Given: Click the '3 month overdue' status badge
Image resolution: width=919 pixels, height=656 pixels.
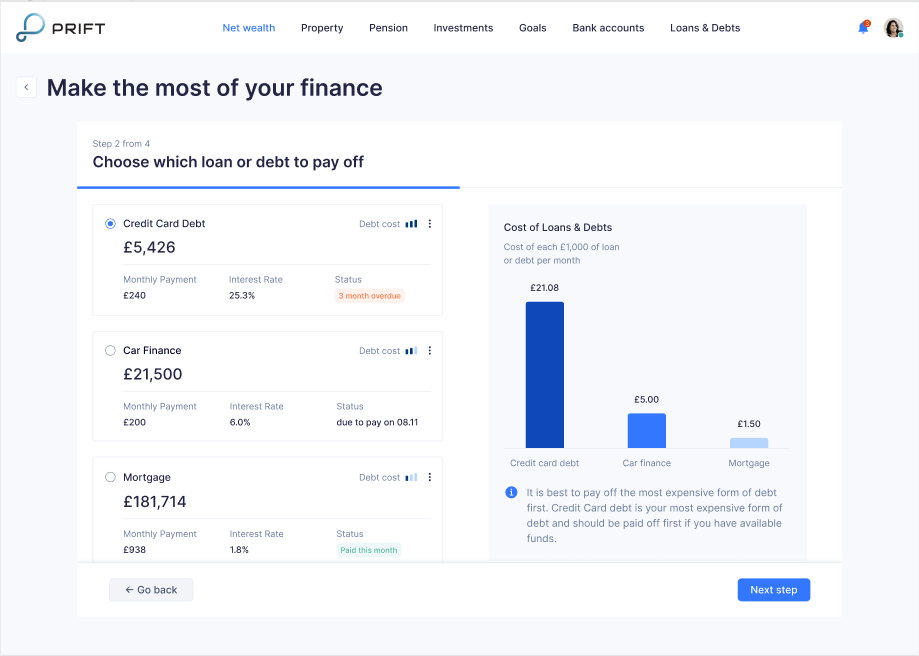Looking at the screenshot, I should pos(369,295).
